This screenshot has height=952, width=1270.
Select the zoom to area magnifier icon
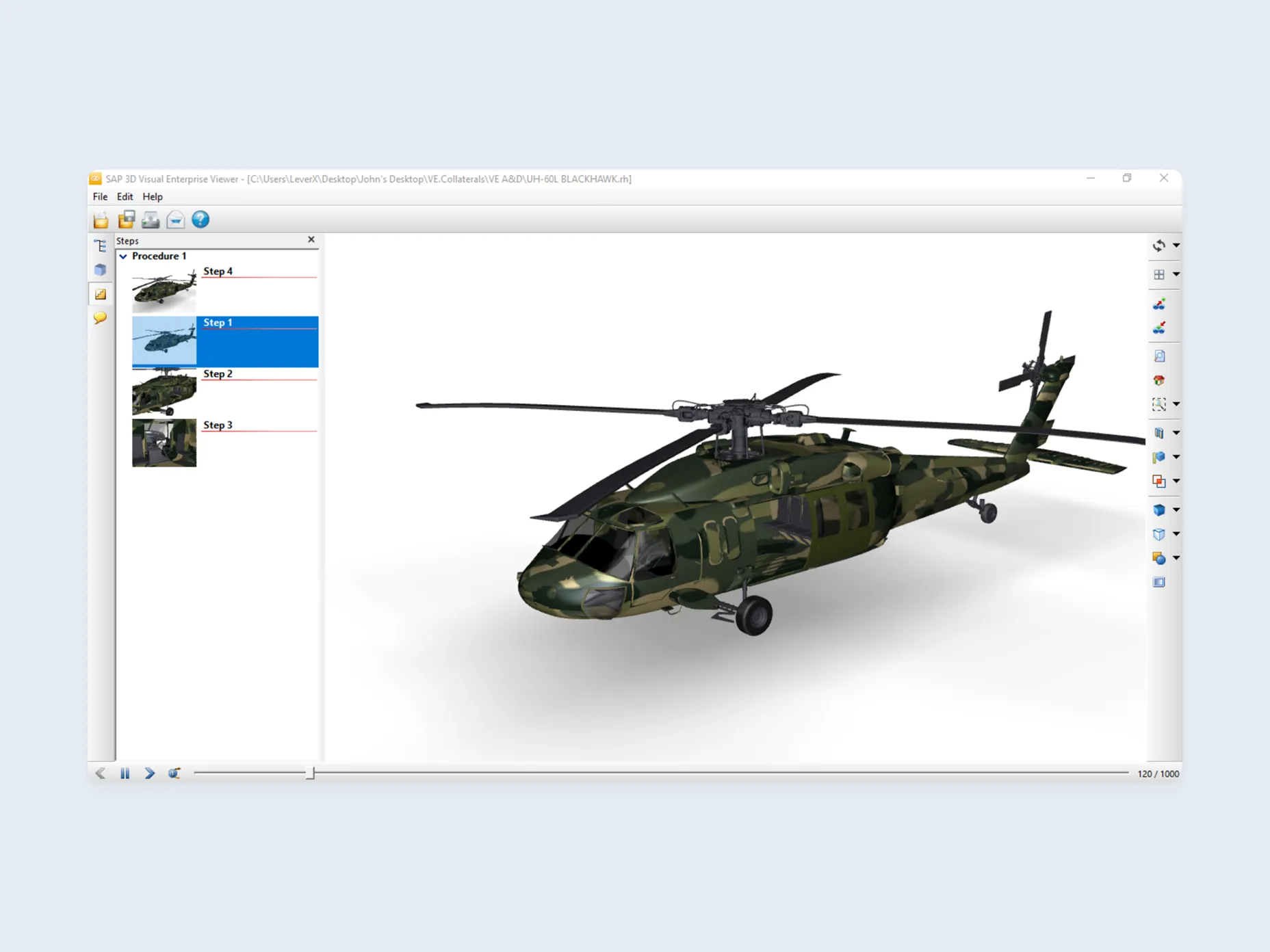click(x=1159, y=404)
